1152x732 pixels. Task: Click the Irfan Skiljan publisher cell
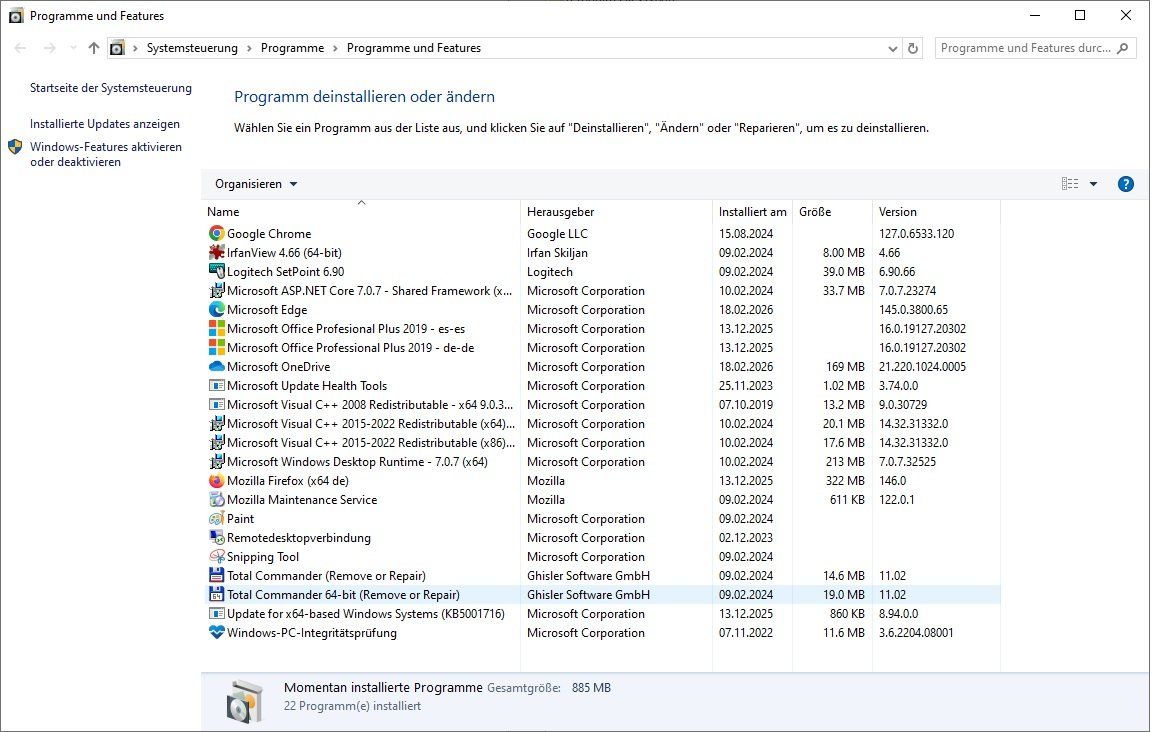[x=557, y=253]
